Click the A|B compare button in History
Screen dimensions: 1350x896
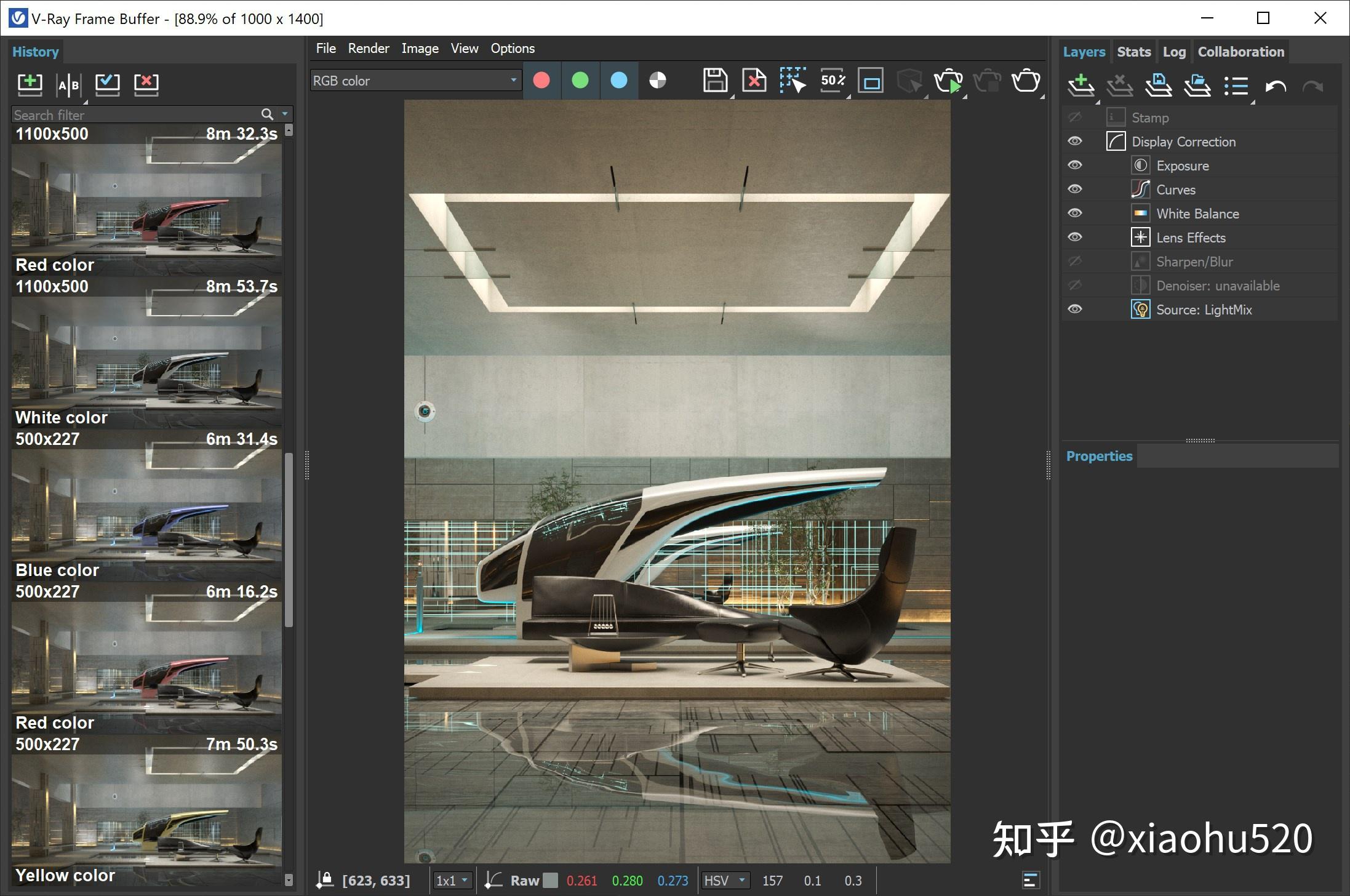click(x=68, y=85)
